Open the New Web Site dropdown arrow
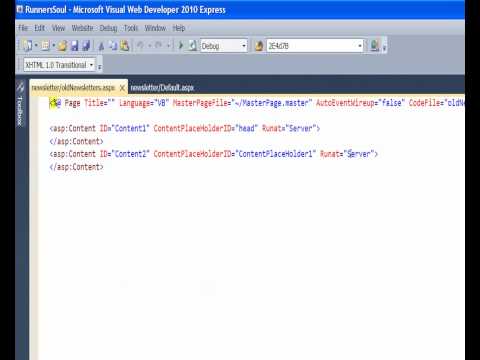 pos(36,46)
